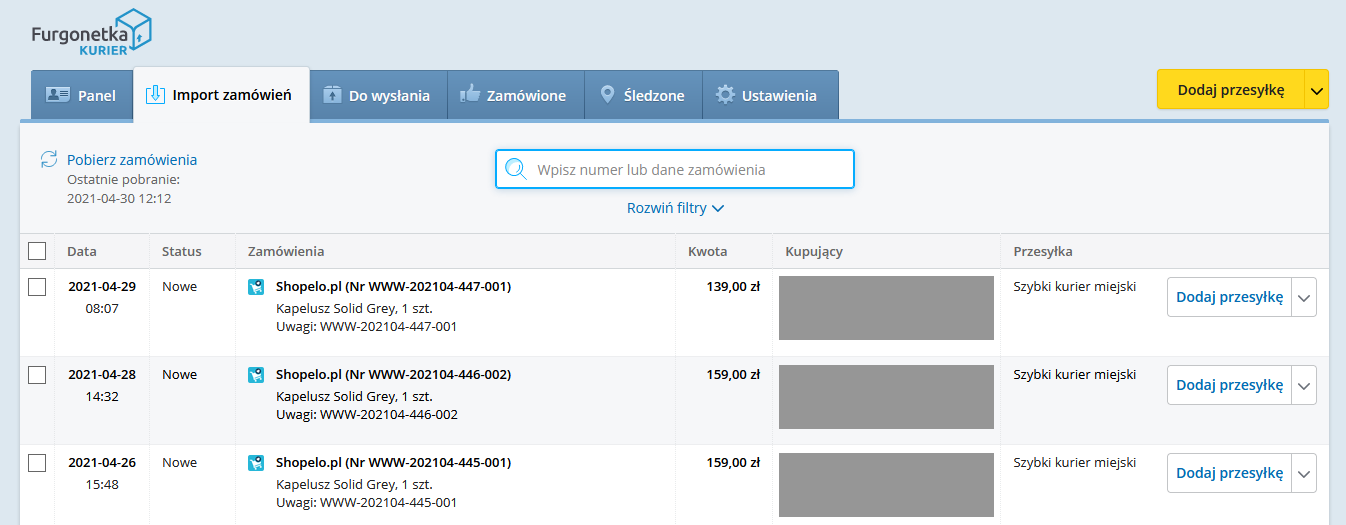
Task: Mark the checkbox for the 2021-04-26 order
Action: pyautogui.click(x=37, y=463)
